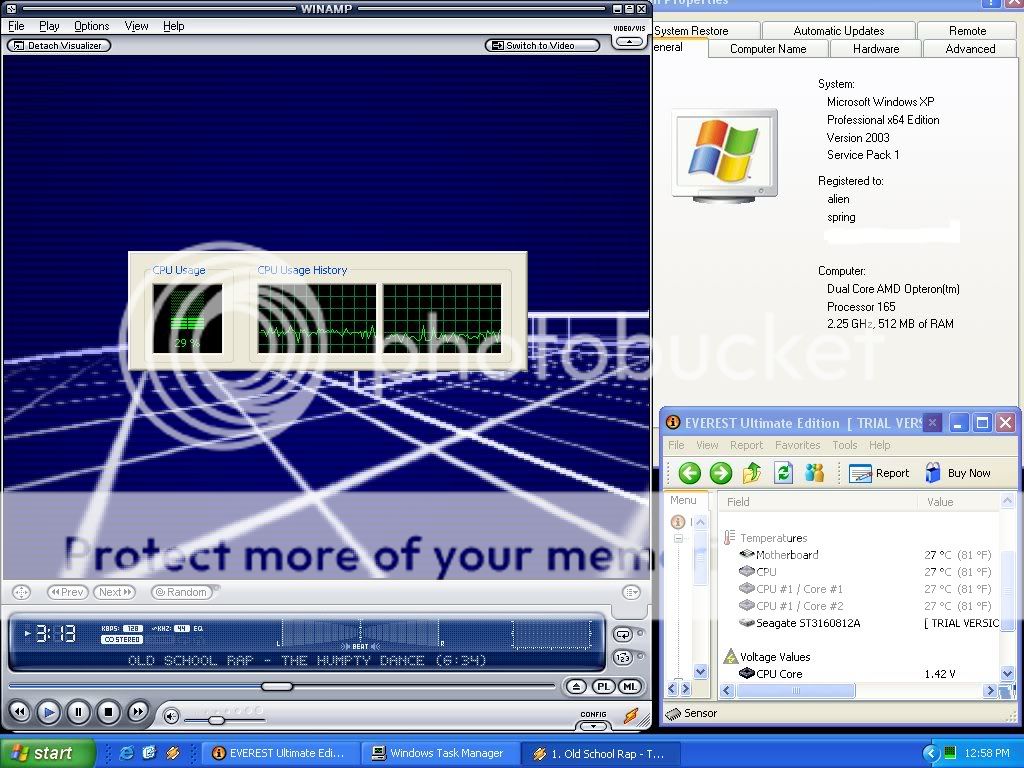Toggle the Winamp playlist editor (PL)
Image resolution: width=1024 pixels, height=768 pixels.
[603, 687]
